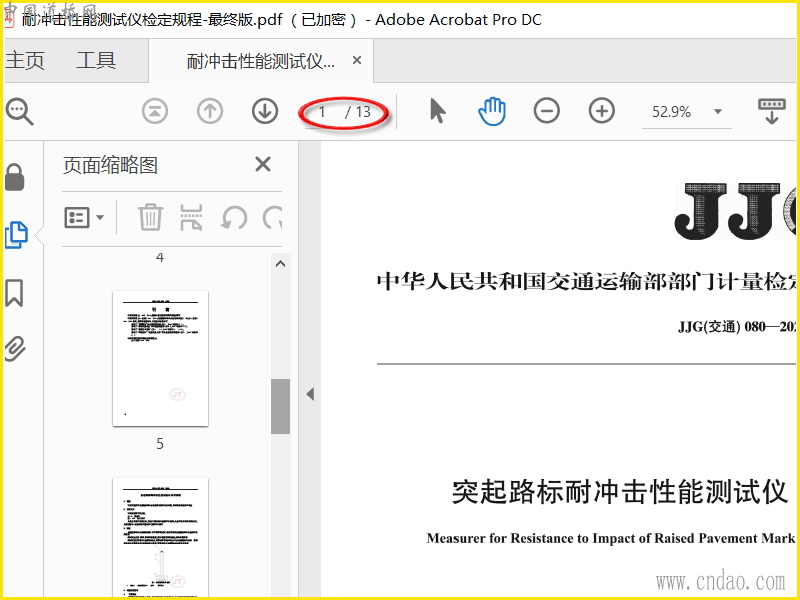This screenshot has width=800, height=600.
Task: Delete selected page with trash icon
Action: [151, 217]
